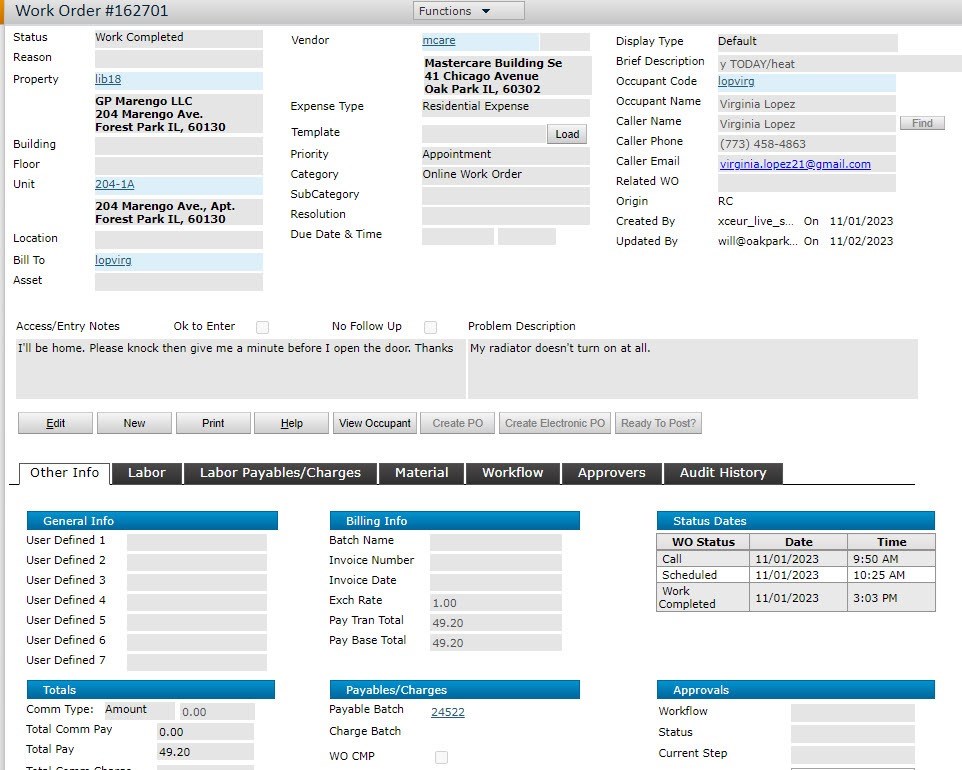Open the Audit History tab
Screen dimensions: 962x770
[x=723, y=472]
